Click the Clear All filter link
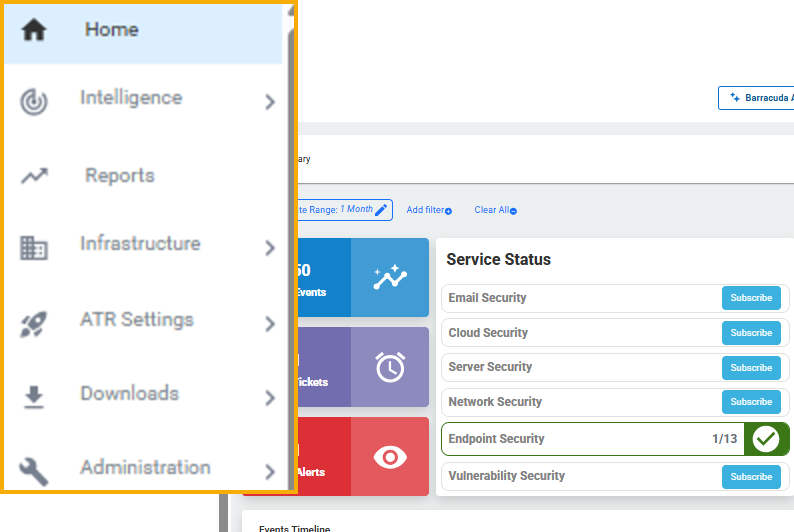 495,210
